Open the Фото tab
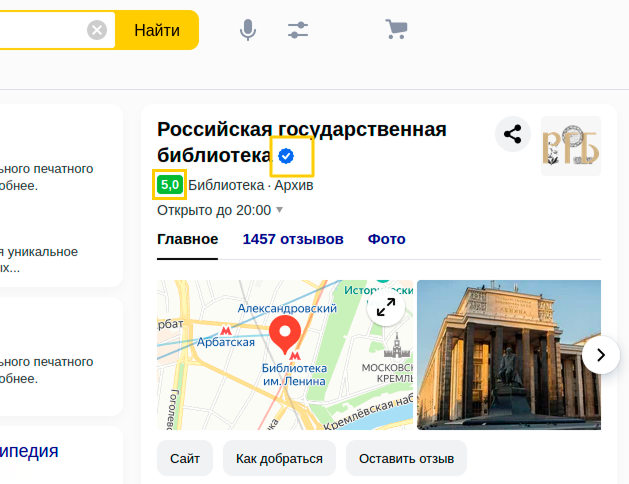The width and height of the screenshot is (629, 484). 386,239
